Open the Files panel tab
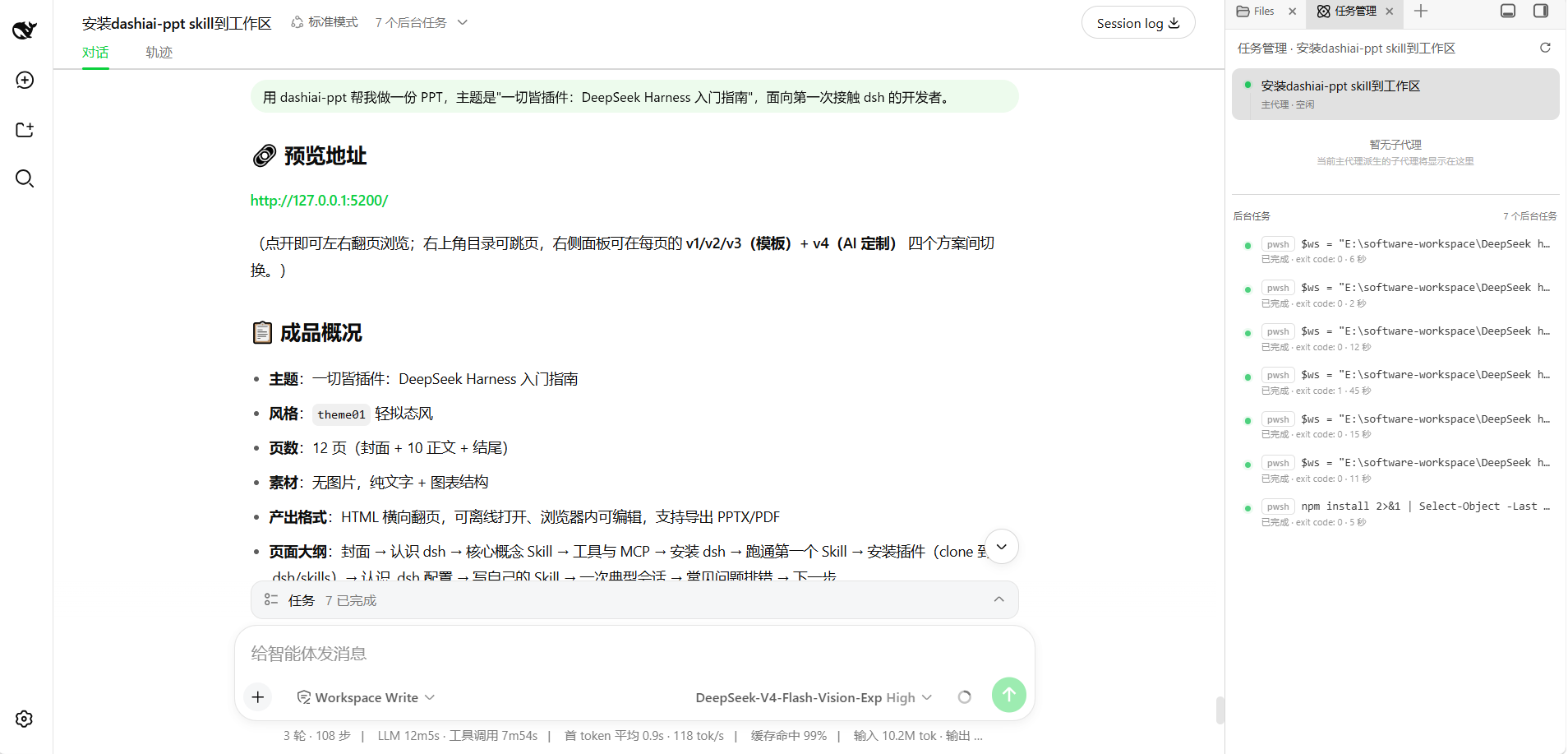Image resolution: width=1568 pixels, height=754 pixels. (x=1256, y=11)
